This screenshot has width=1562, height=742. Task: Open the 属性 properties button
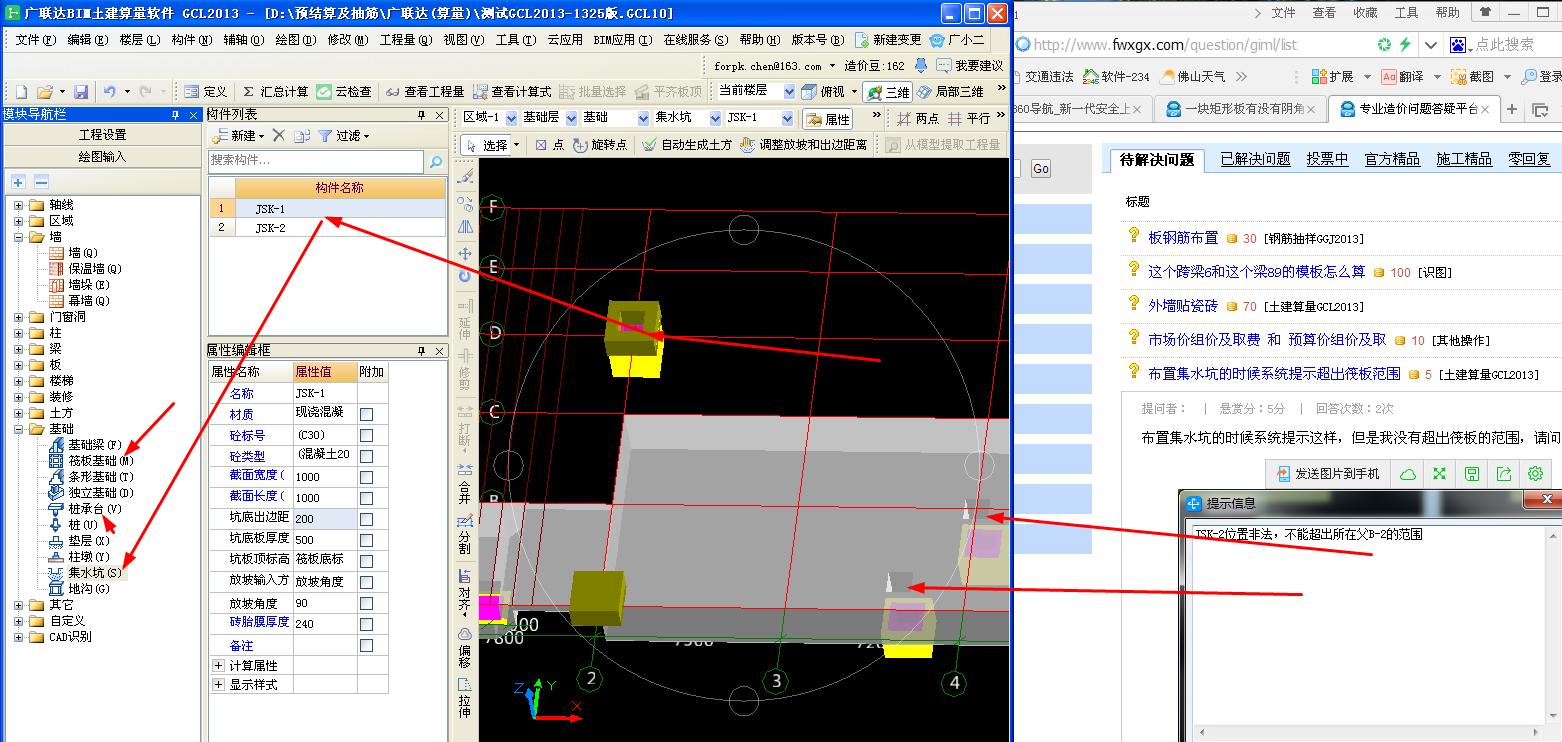(828, 118)
